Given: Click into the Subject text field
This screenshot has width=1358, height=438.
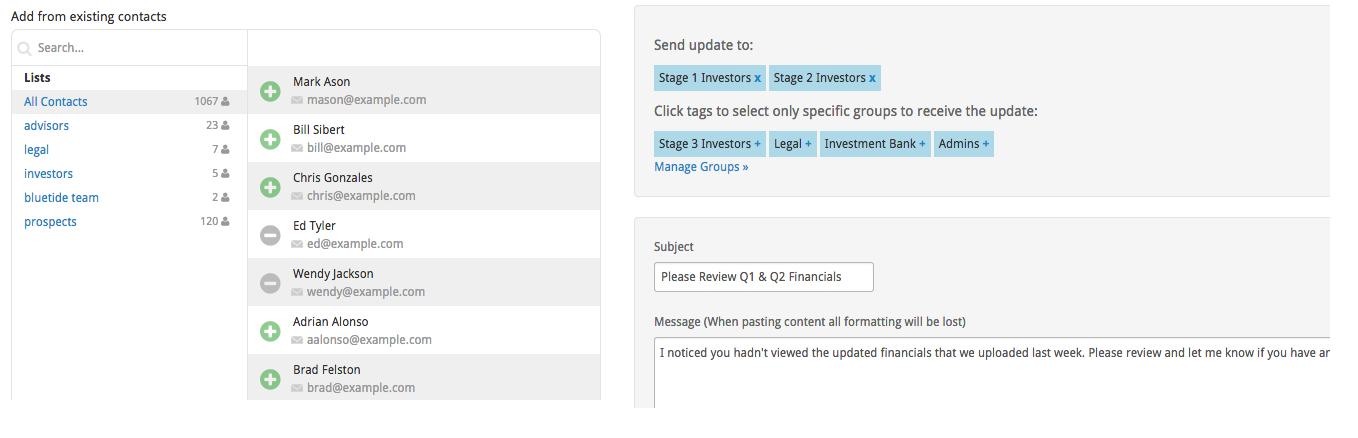Looking at the screenshot, I should [763, 277].
